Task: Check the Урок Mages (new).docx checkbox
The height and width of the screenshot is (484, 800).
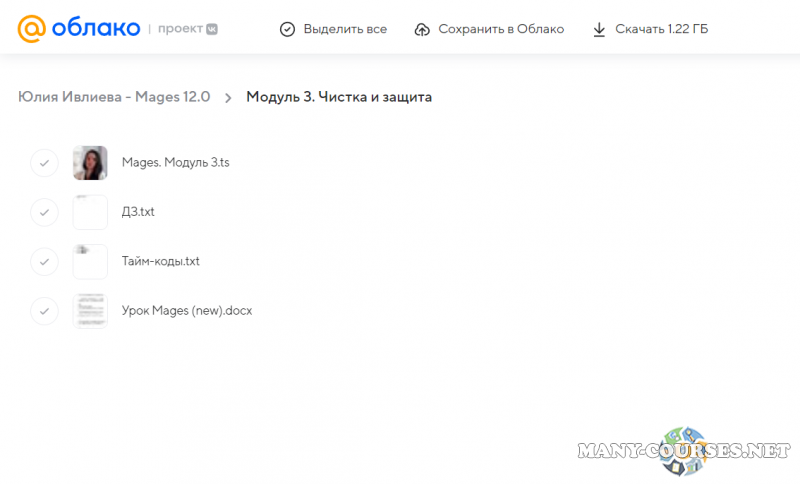Action: pyautogui.click(x=44, y=311)
